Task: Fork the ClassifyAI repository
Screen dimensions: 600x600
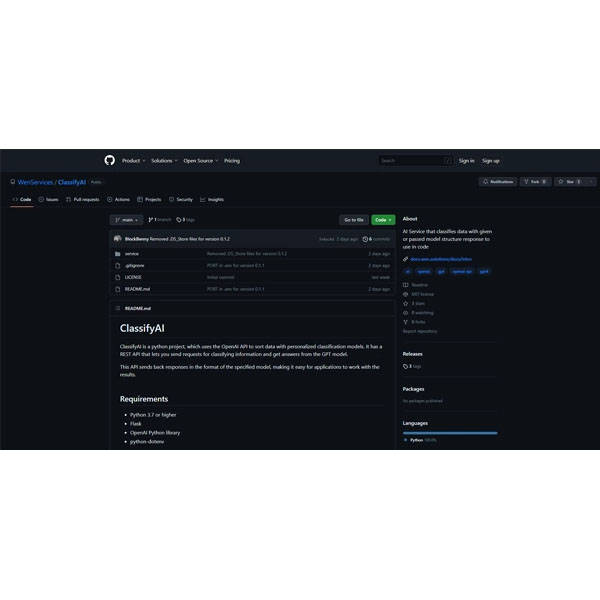Action: (538, 182)
